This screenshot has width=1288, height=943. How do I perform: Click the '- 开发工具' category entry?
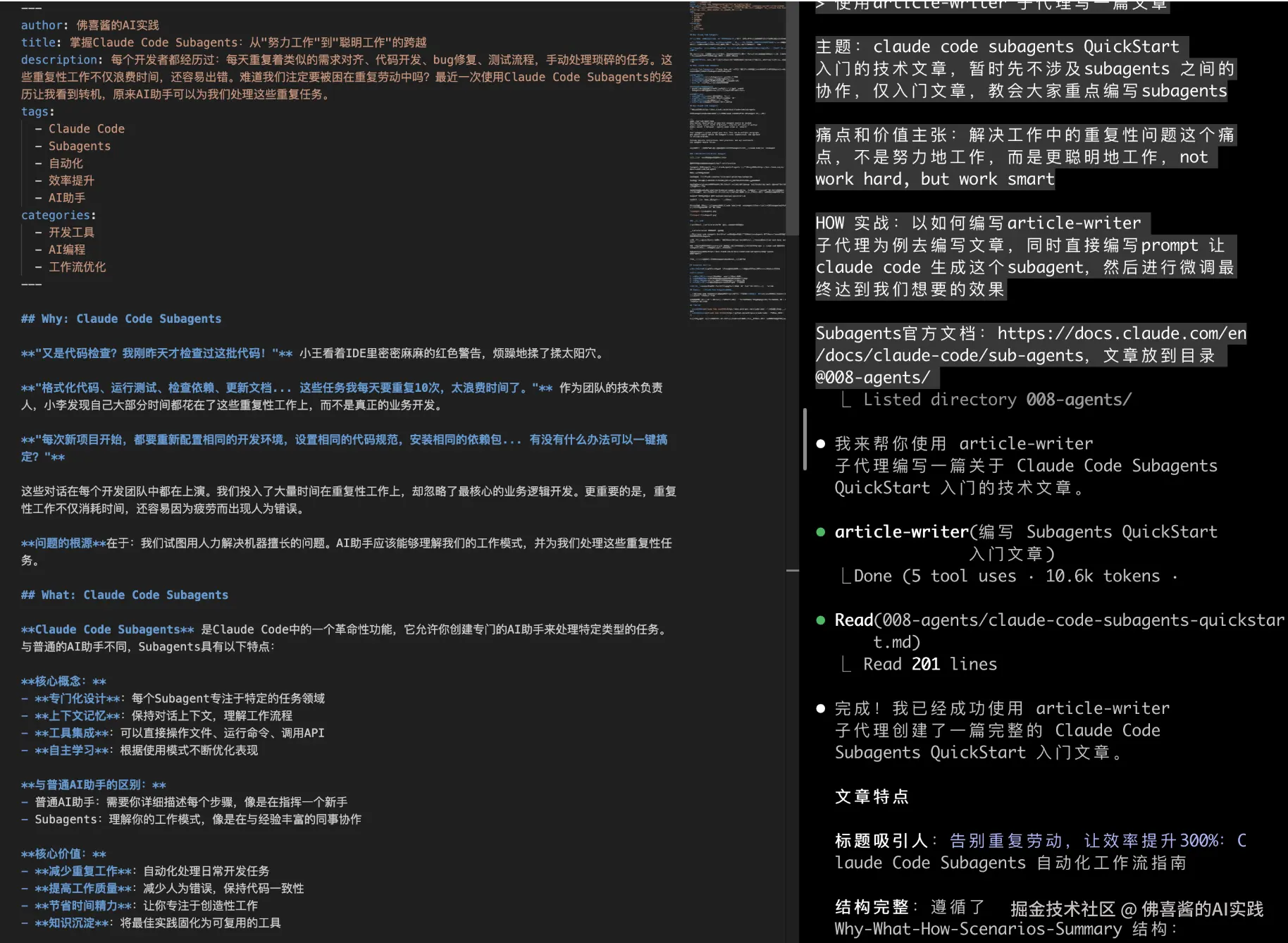pos(64,233)
